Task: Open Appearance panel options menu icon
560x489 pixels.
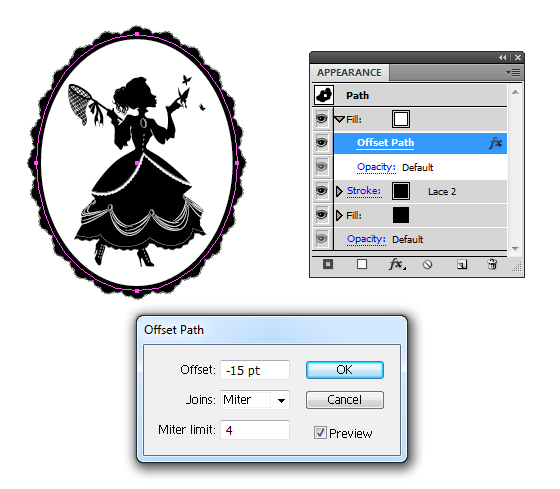Action: coord(513,73)
